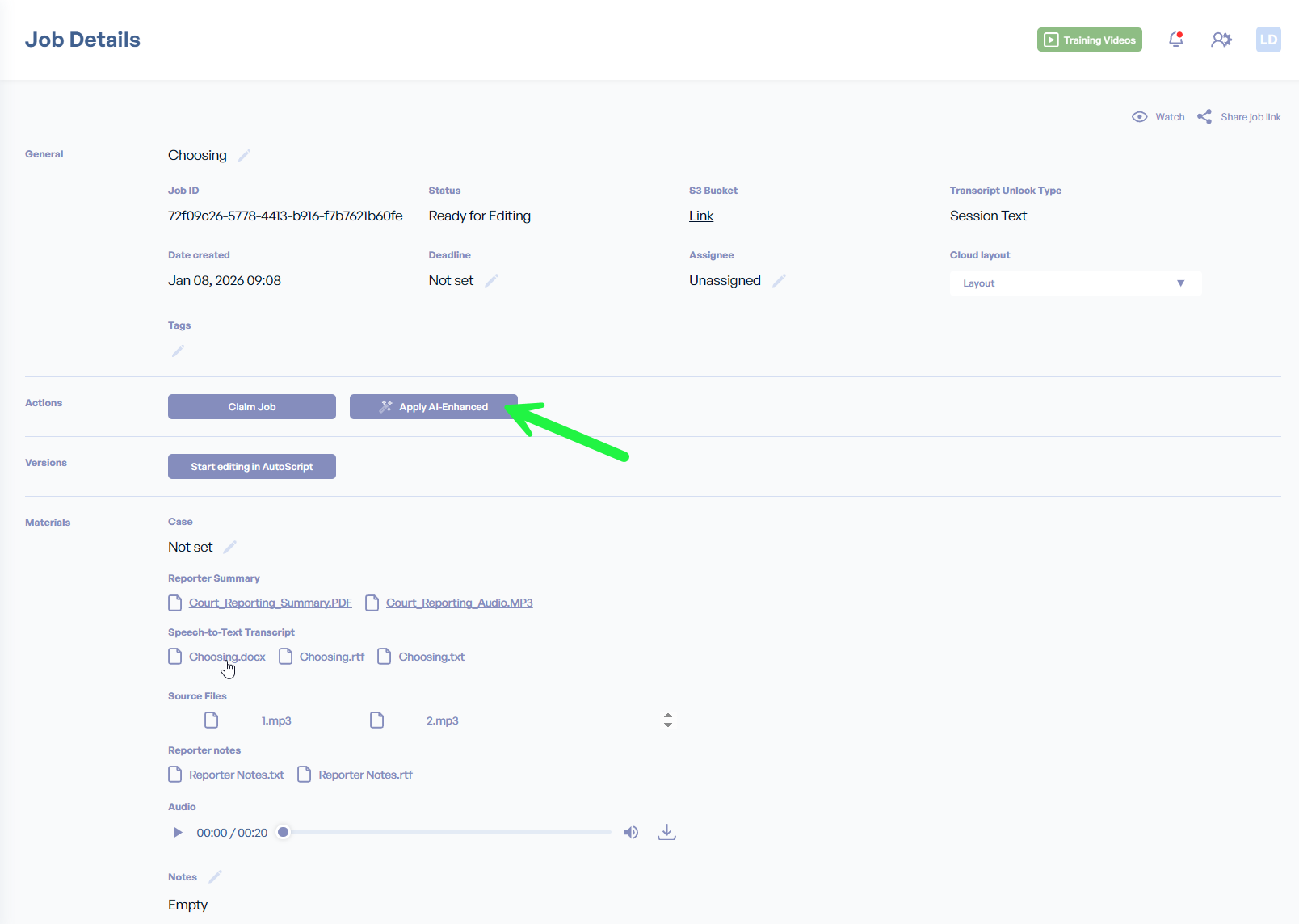Viewport: 1299px width, 924px height.
Task: Edit Tags with the pencil icon
Action: click(178, 351)
